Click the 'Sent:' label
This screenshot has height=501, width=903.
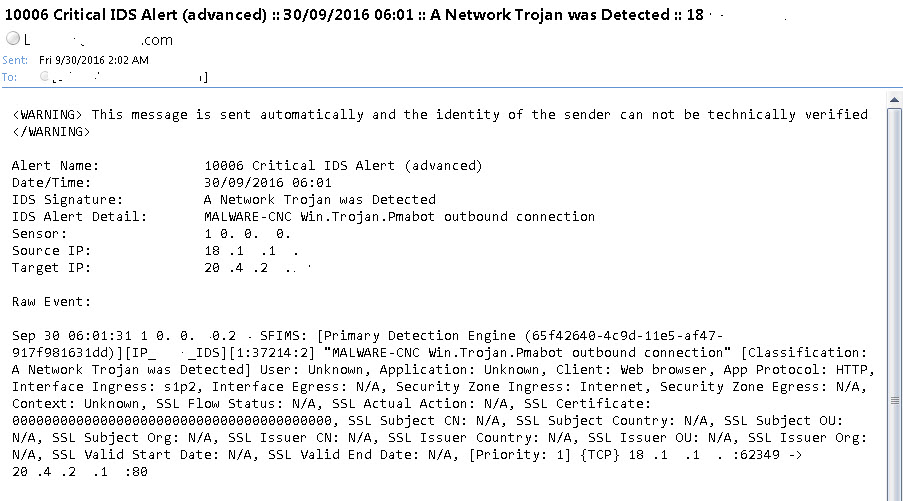coord(13,60)
